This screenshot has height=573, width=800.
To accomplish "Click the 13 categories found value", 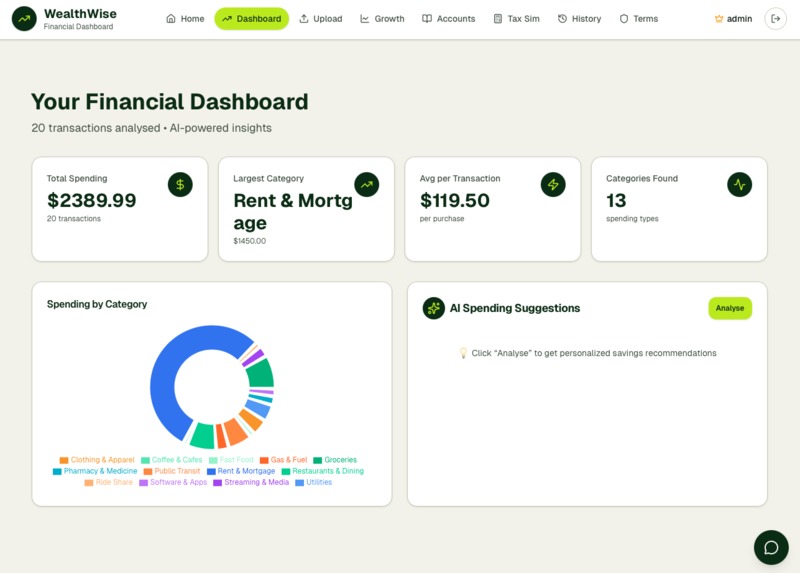I will click(x=616, y=200).
